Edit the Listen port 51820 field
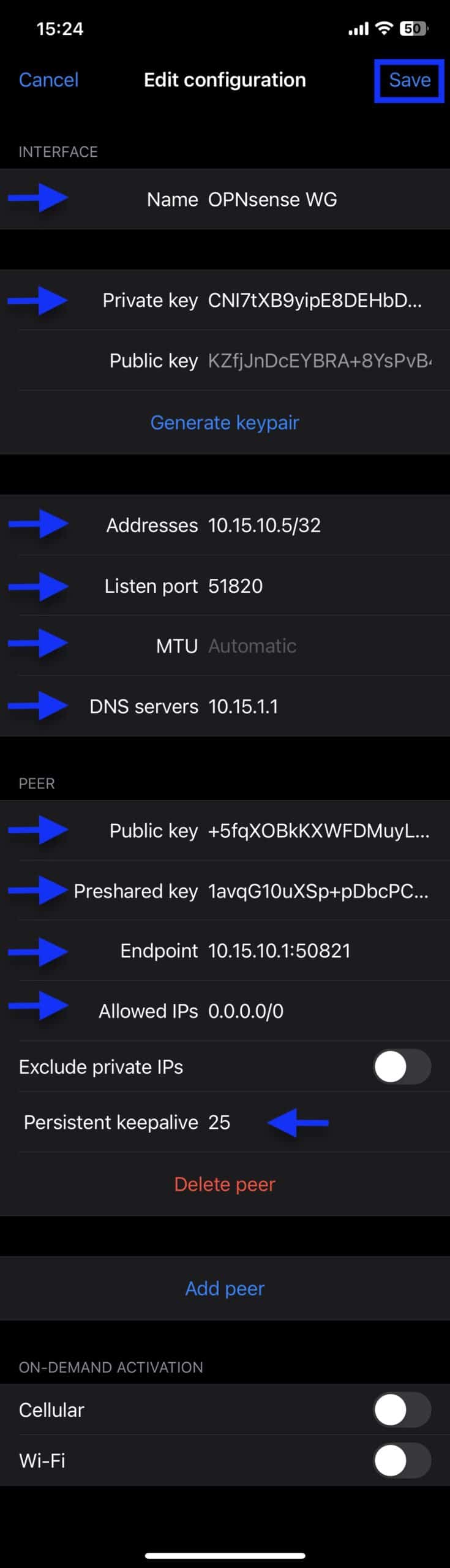Screen dimensions: 450x1568 tap(225, 586)
